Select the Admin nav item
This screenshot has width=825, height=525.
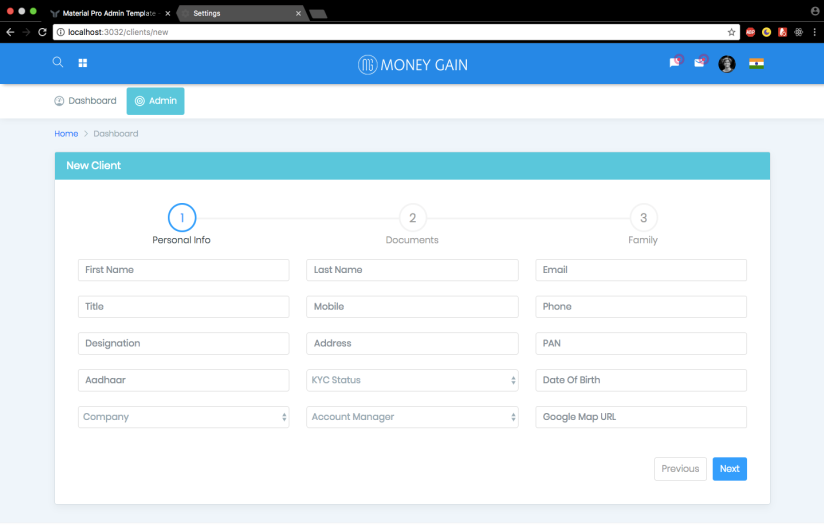tap(155, 100)
